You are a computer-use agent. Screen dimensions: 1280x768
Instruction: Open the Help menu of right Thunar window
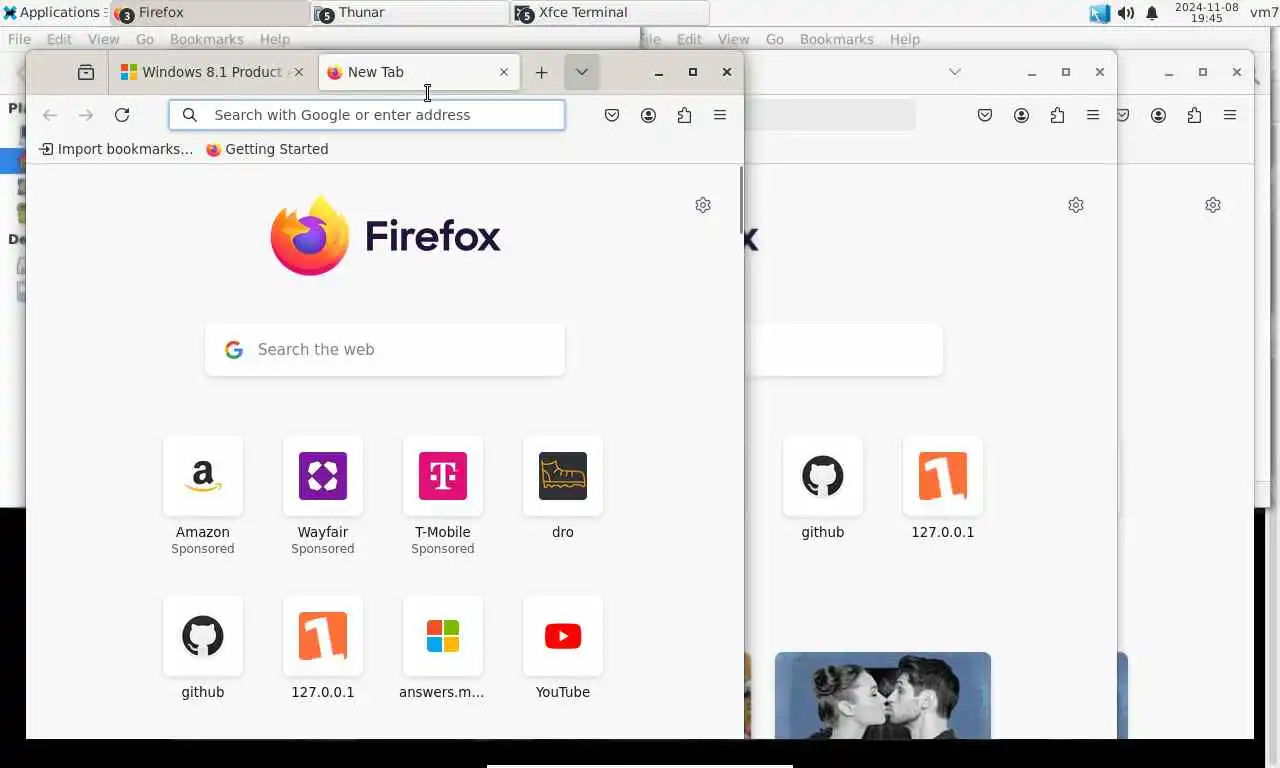tap(905, 39)
